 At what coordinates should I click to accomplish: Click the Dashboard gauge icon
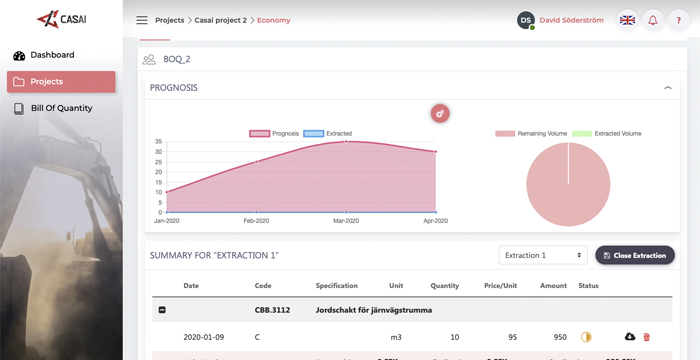point(19,55)
